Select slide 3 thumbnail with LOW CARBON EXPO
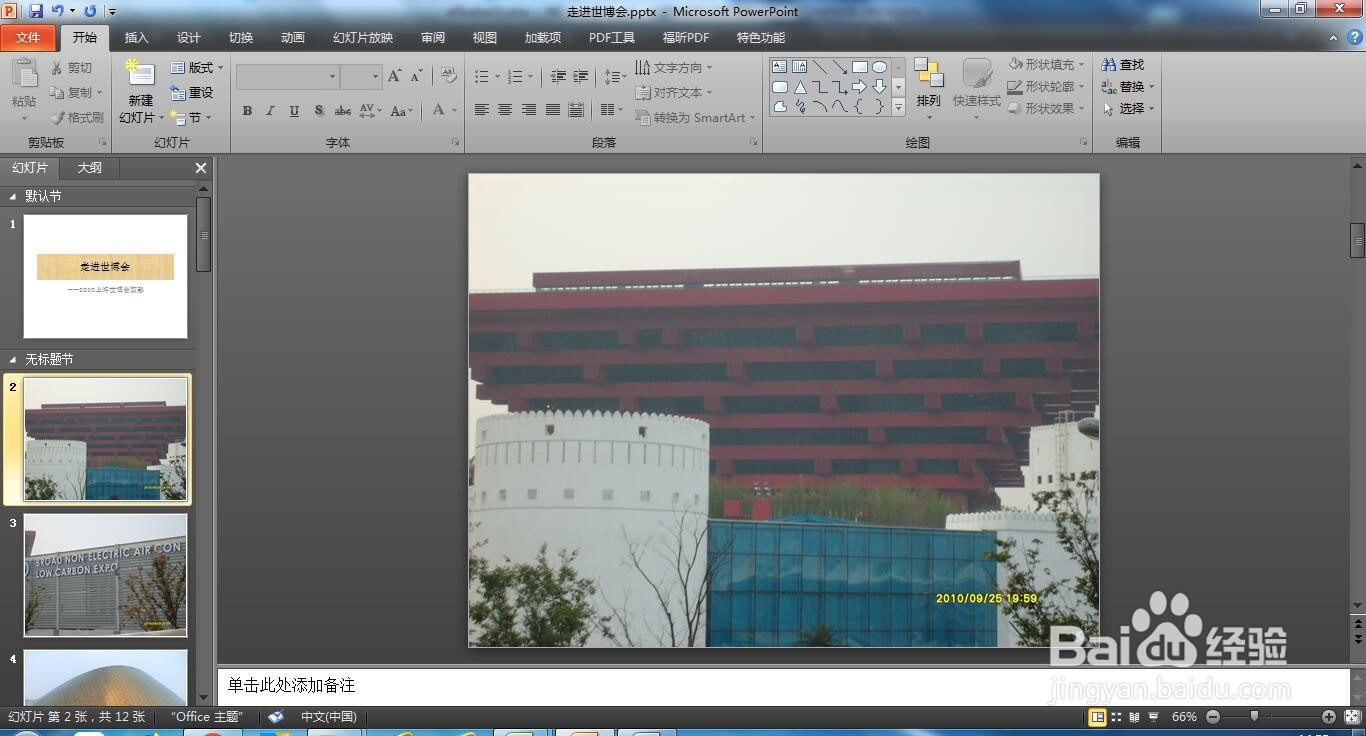Screen dimensions: 1366x736 click(x=105, y=575)
